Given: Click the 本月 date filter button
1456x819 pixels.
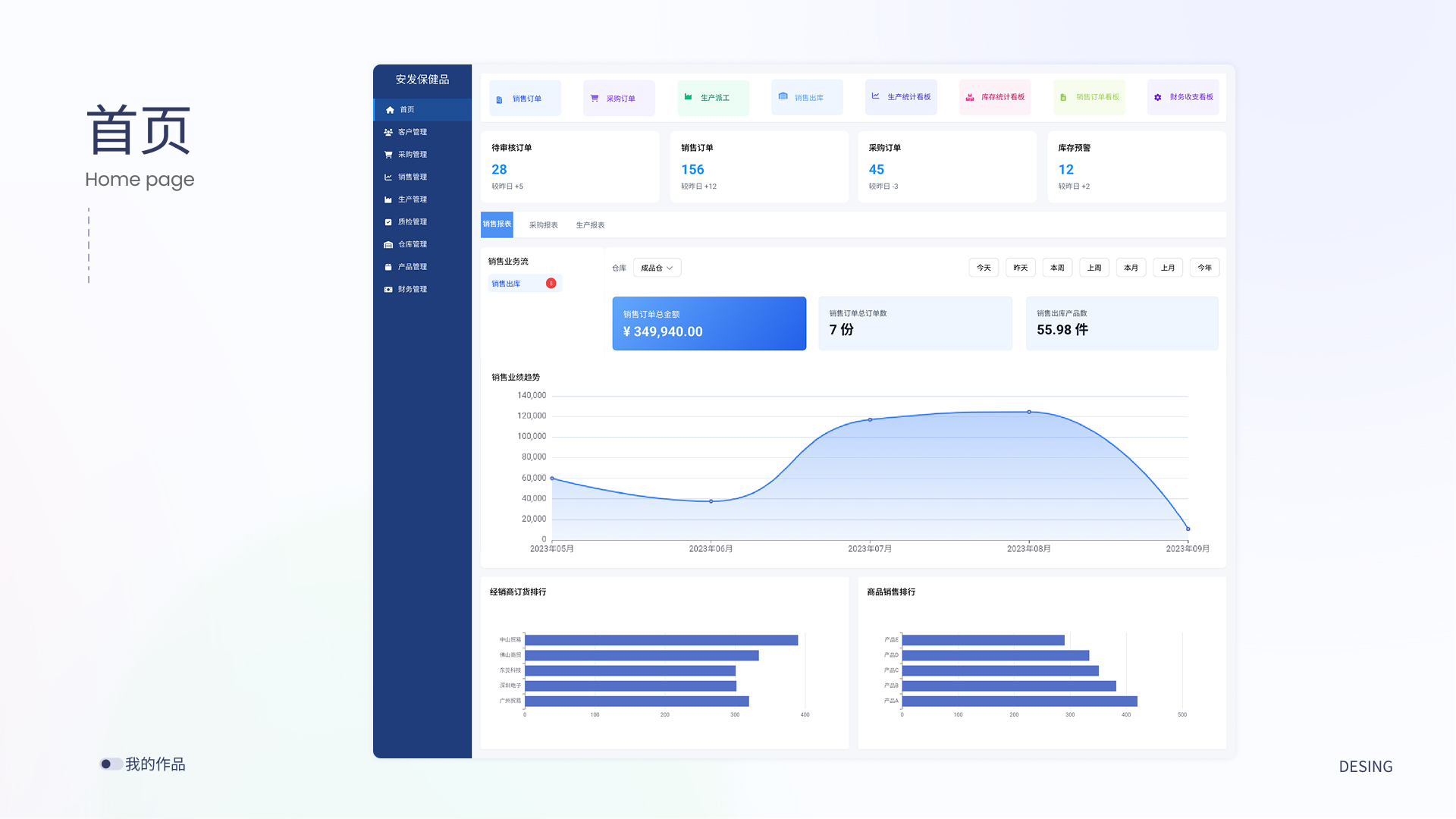Looking at the screenshot, I should [x=1131, y=268].
